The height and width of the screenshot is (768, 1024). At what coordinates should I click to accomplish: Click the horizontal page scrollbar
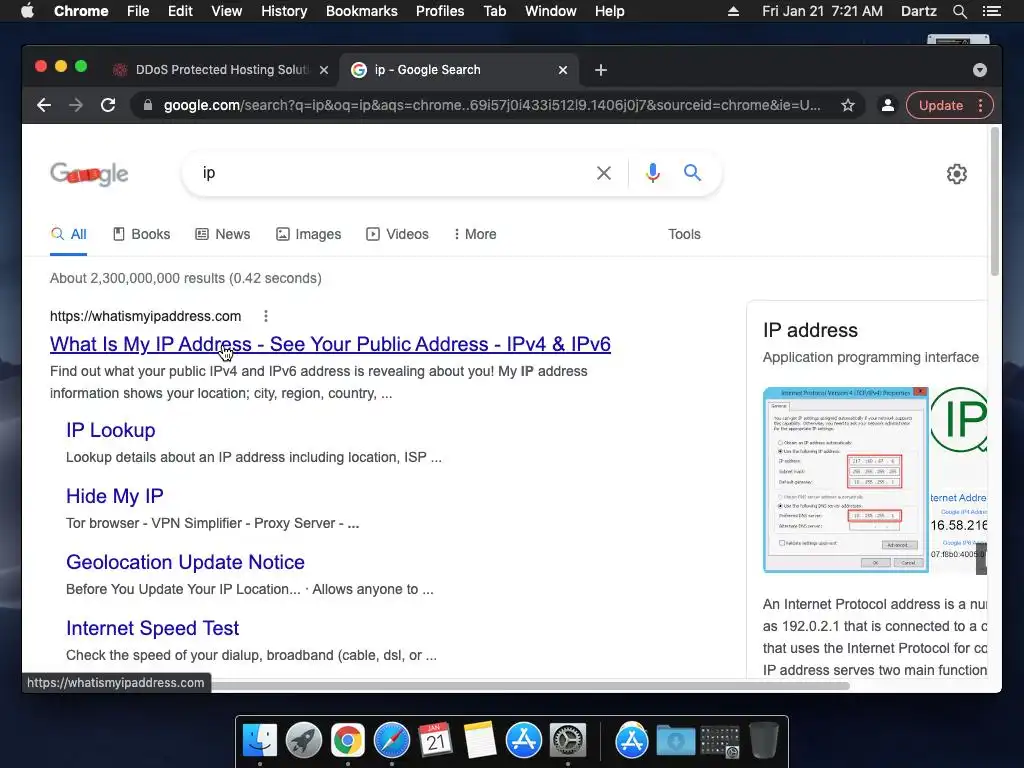[529, 686]
